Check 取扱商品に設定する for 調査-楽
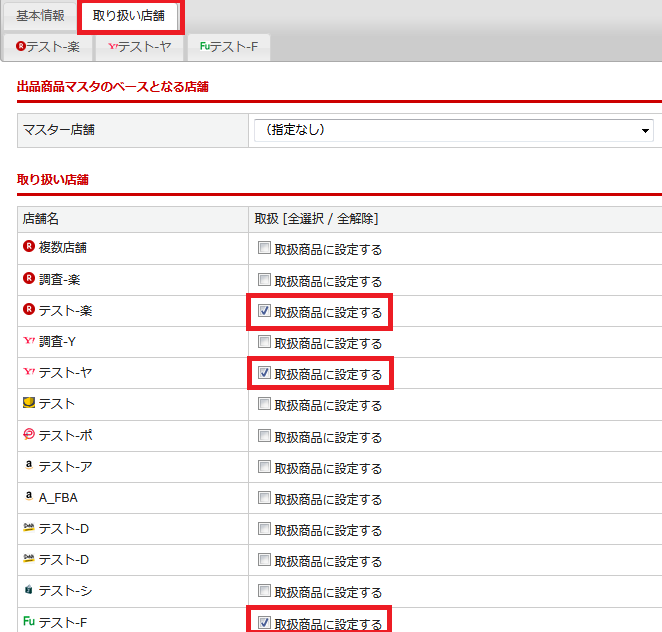 (x=264, y=279)
